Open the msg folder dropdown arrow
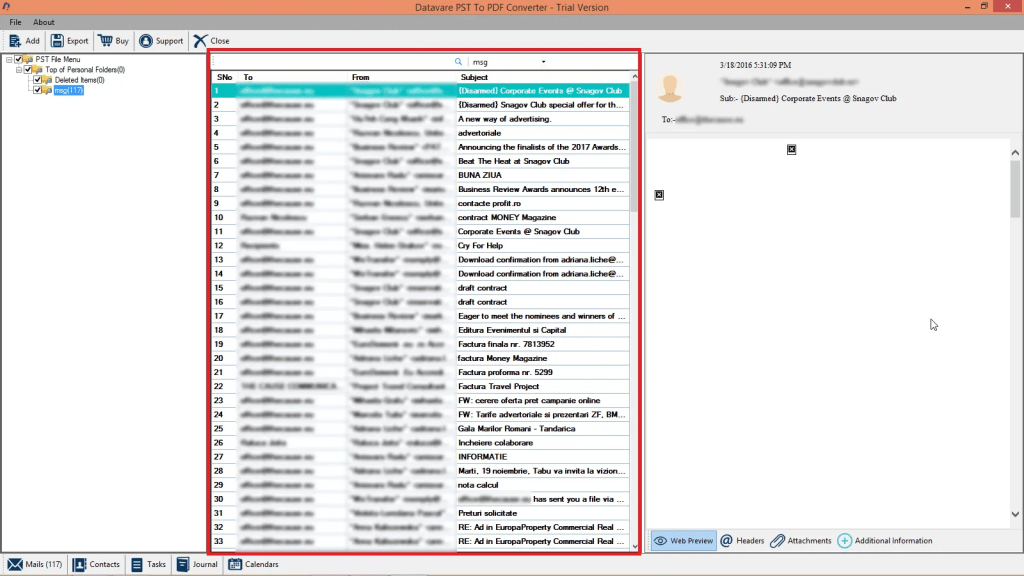 pyautogui.click(x=544, y=62)
